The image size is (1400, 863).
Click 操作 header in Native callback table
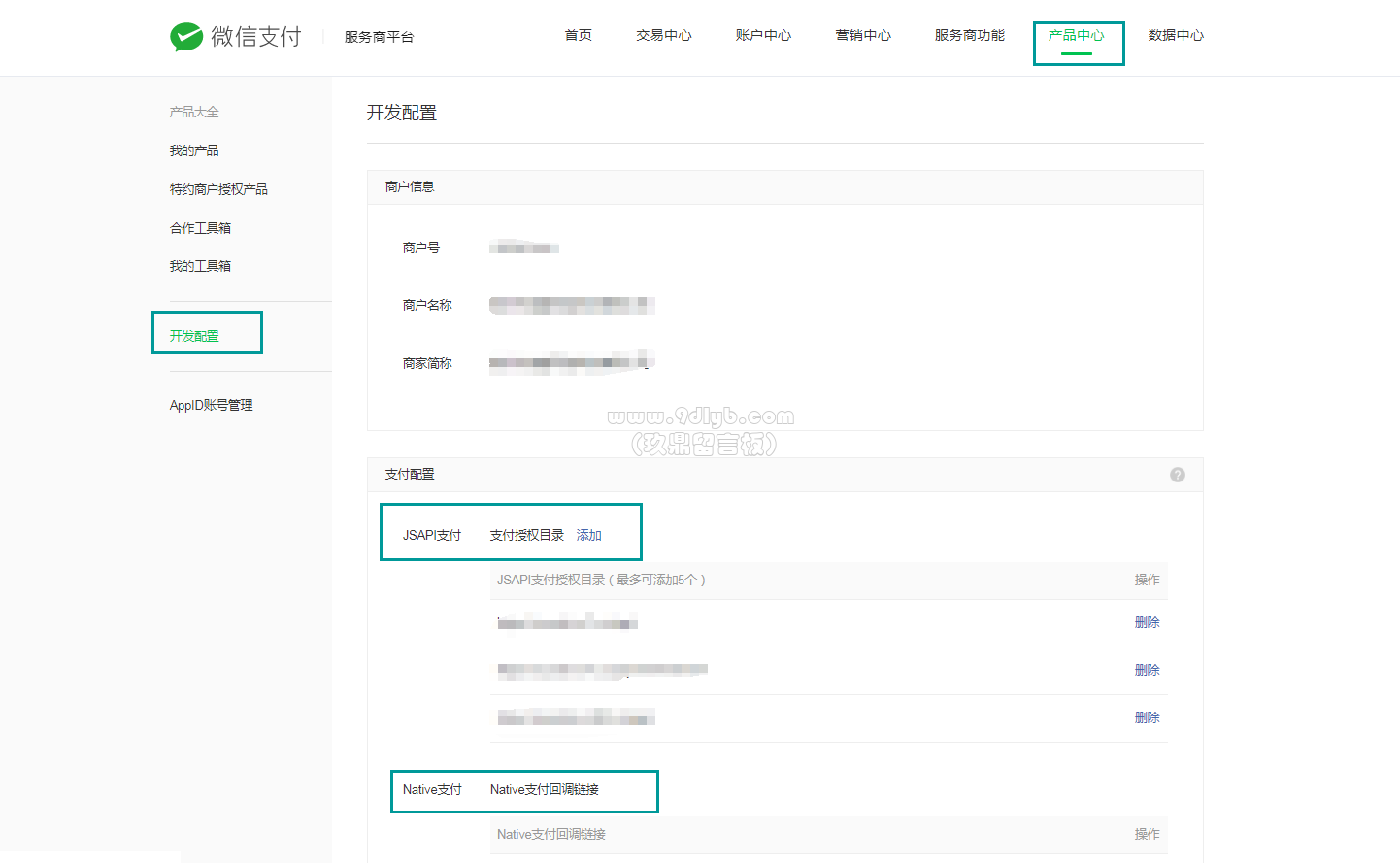(x=1148, y=834)
